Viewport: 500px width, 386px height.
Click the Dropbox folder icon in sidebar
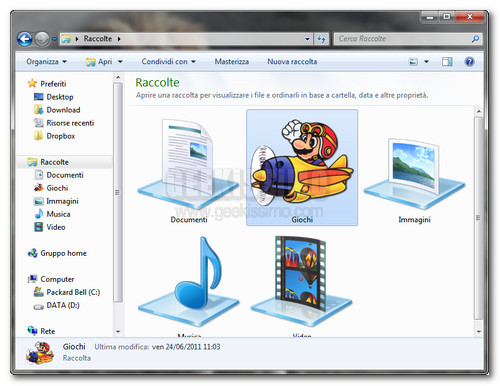point(38,135)
